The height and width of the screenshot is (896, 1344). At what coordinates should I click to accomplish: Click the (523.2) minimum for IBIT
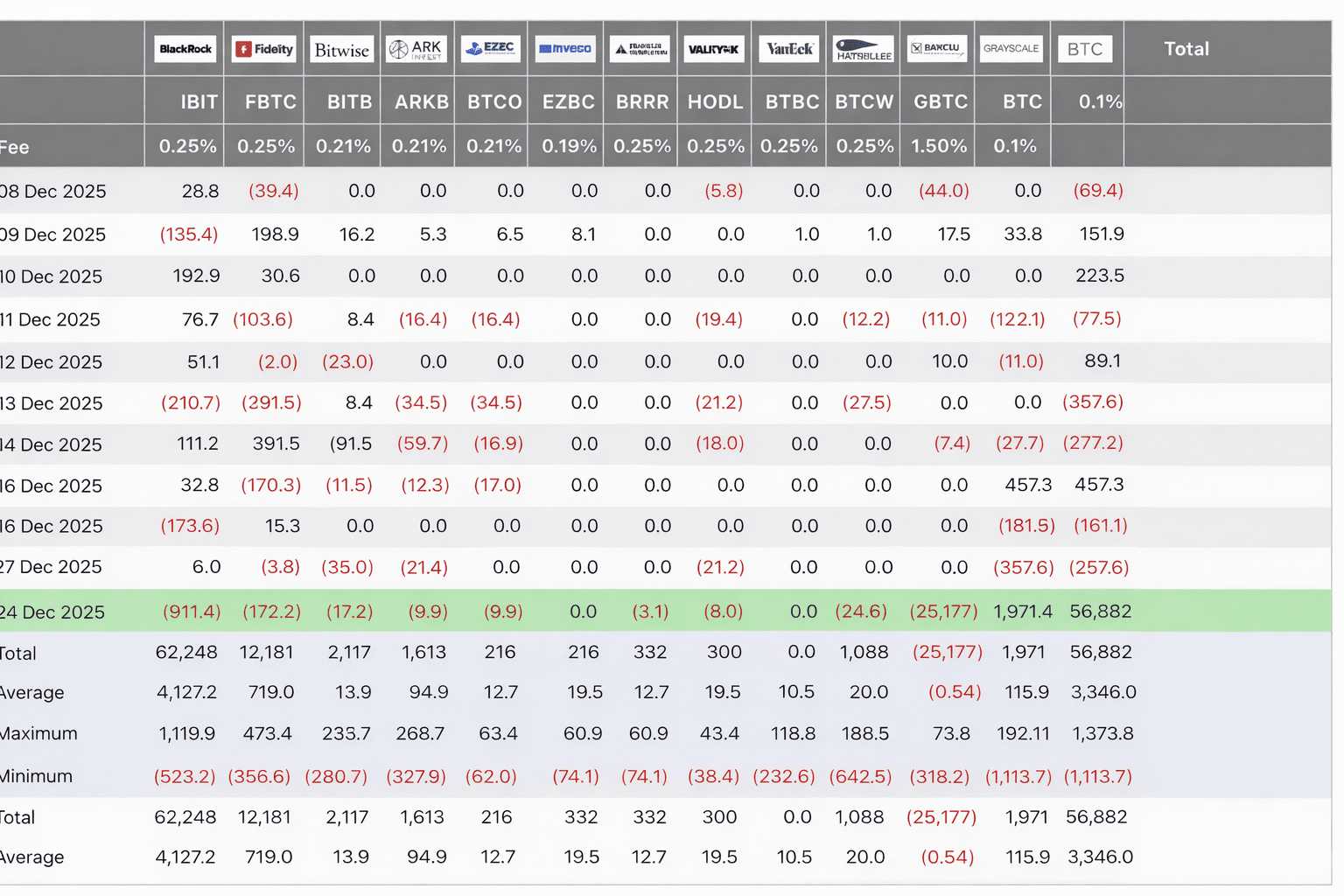(185, 776)
